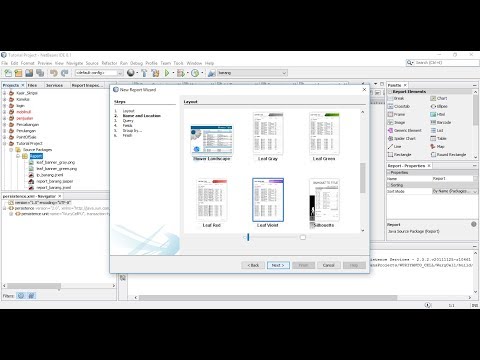Toggle the second Navigator filter button
Screen dimensions: 480x360
[x=32, y=295]
